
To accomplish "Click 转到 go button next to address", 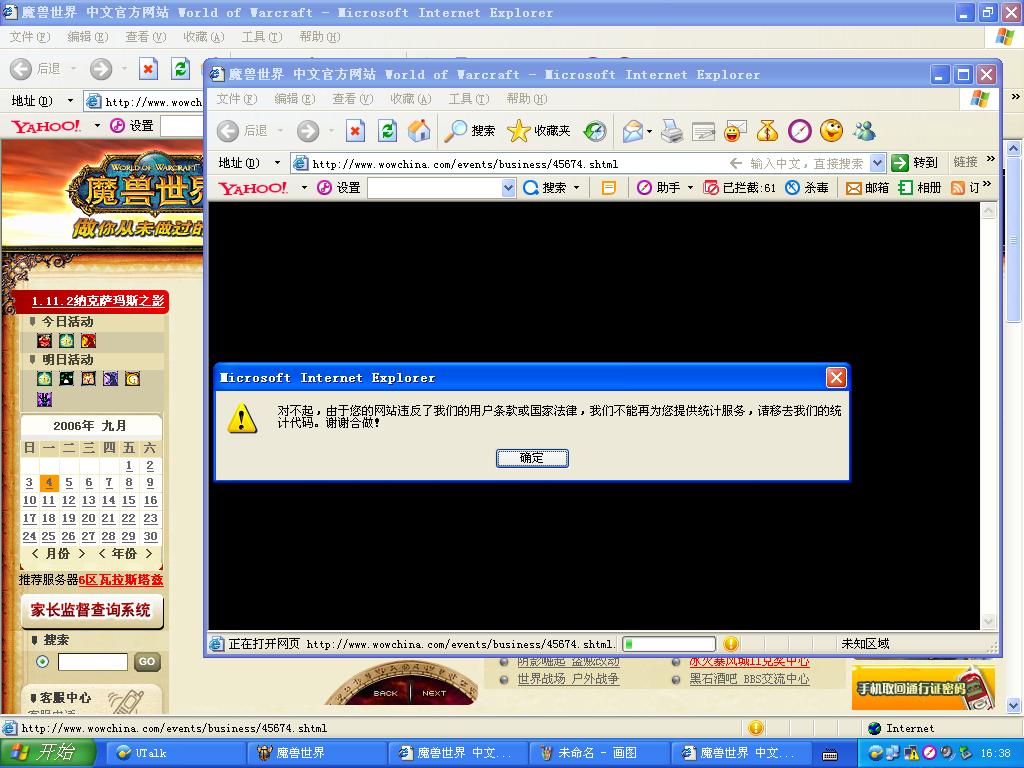I will [x=915, y=163].
